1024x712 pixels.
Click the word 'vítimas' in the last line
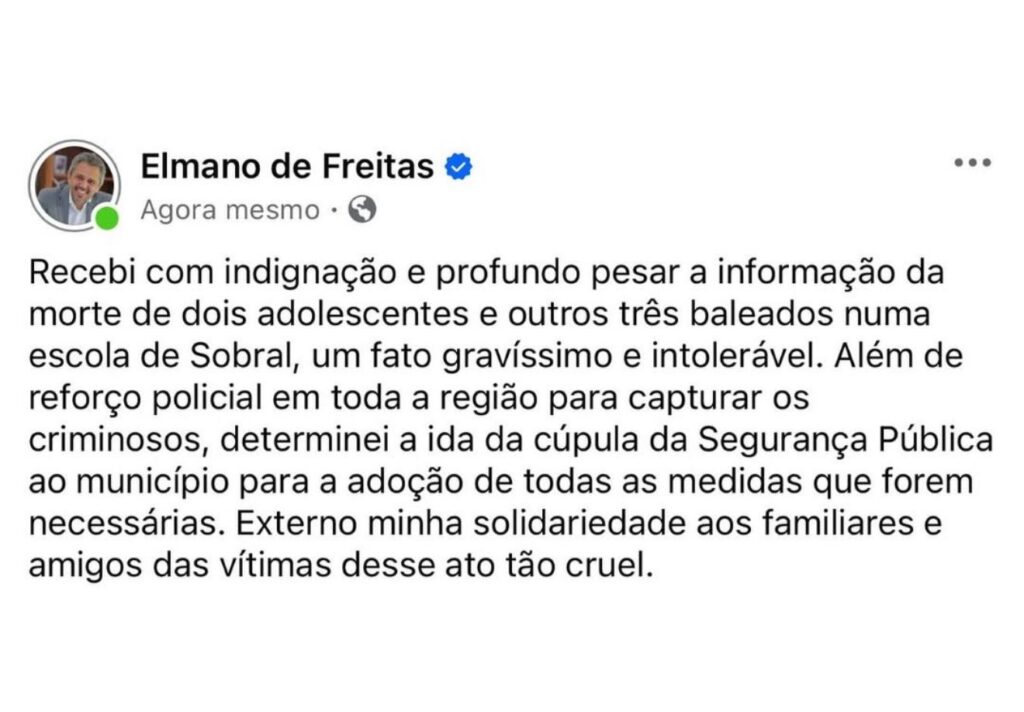pos(275,566)
